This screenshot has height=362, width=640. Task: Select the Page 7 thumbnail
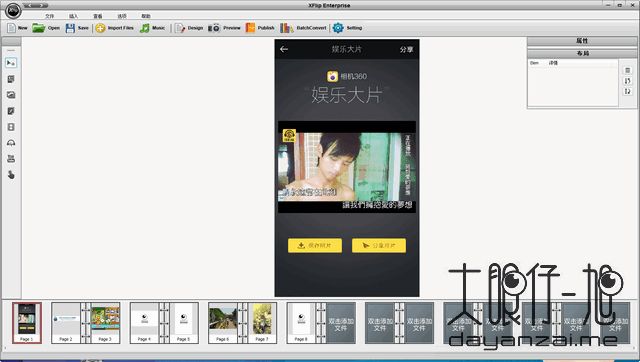click(262, 322)
